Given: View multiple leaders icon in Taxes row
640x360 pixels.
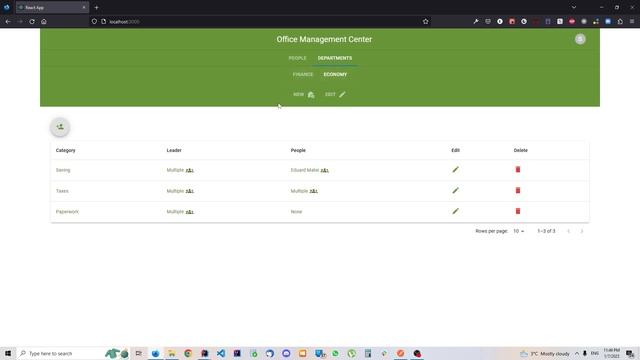Looking at the screenshot, I should coord(190,191).
